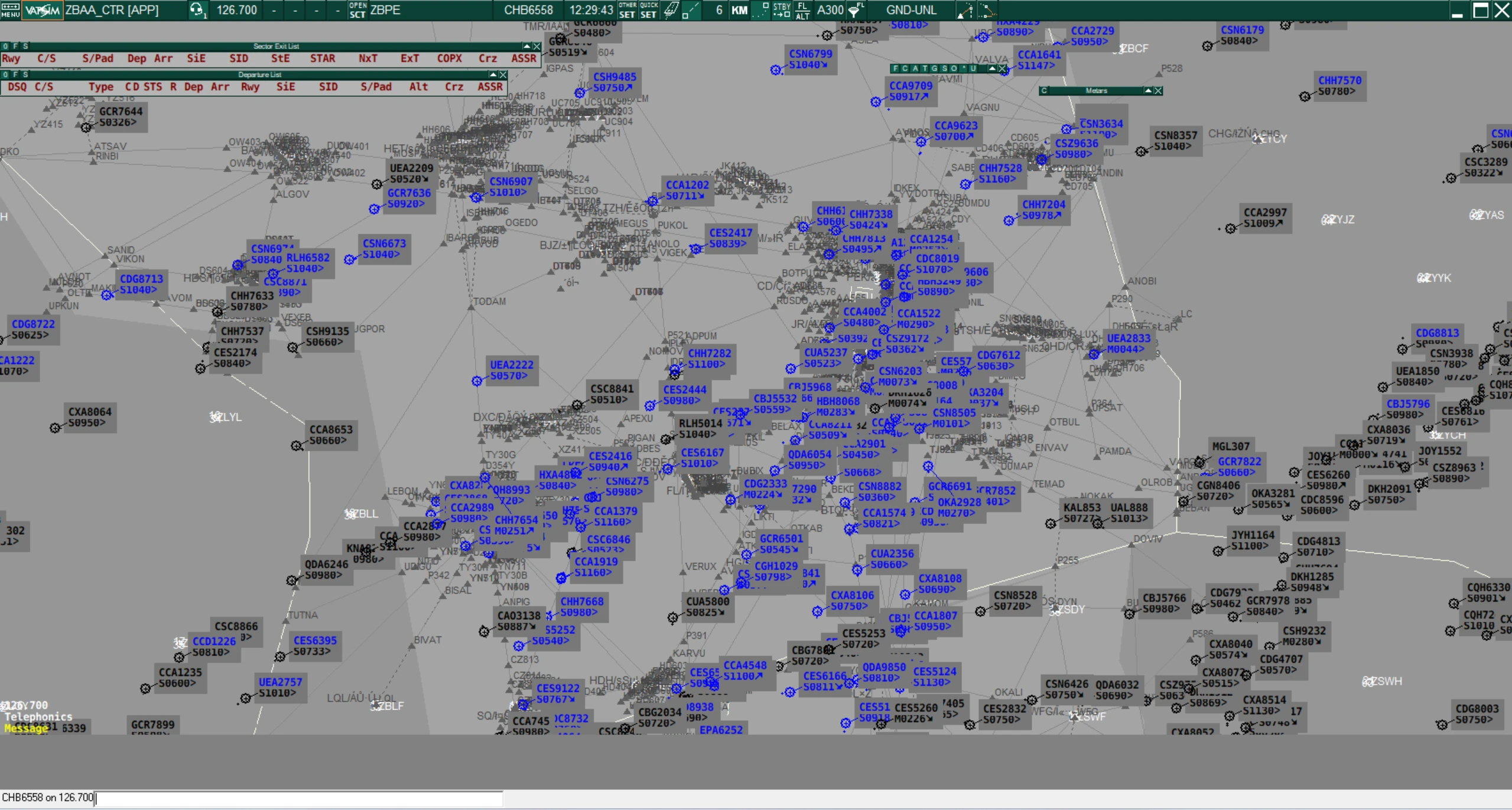Click the runway display settings icon

point(671,10)
